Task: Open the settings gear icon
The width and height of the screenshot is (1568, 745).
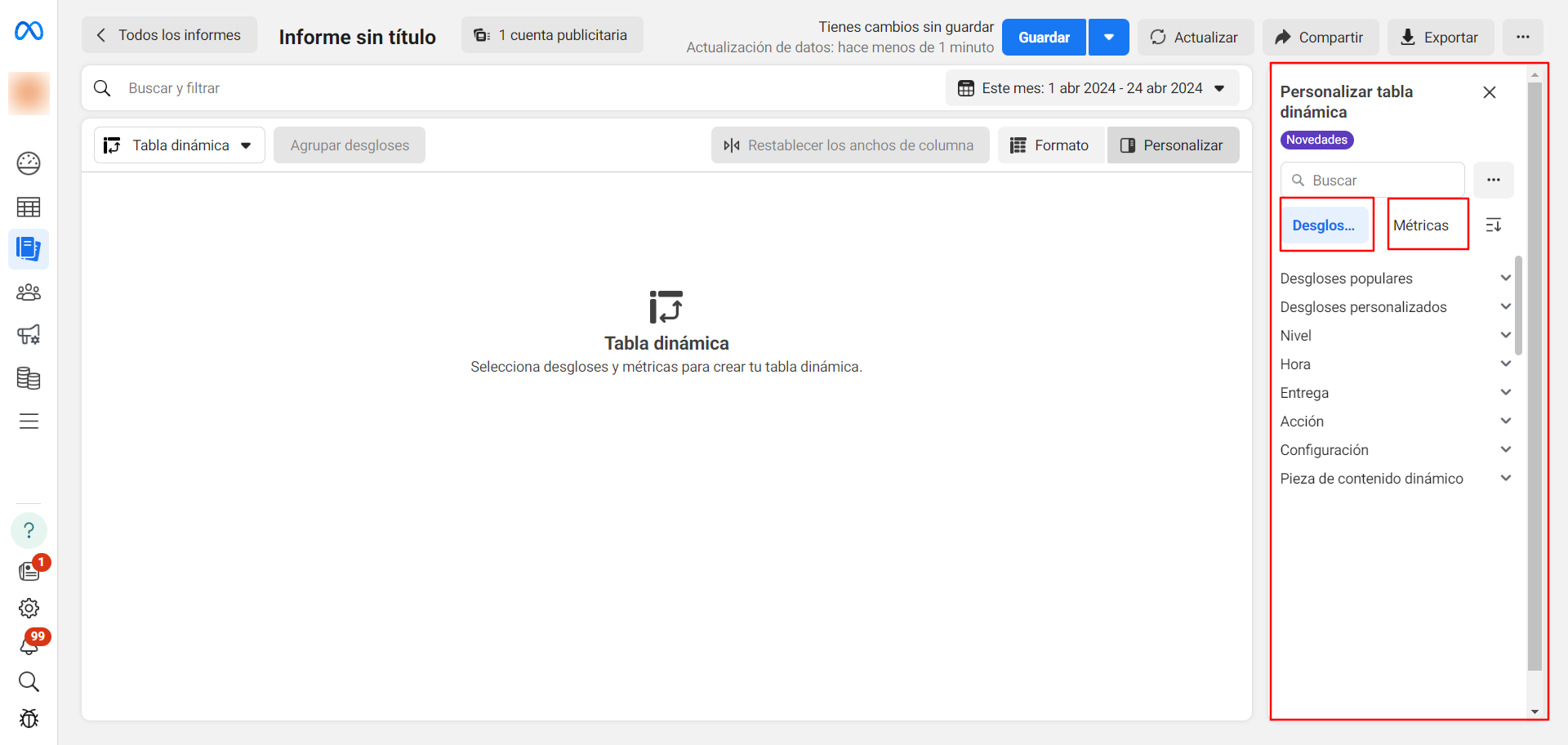Action: (x=29, y=609)
